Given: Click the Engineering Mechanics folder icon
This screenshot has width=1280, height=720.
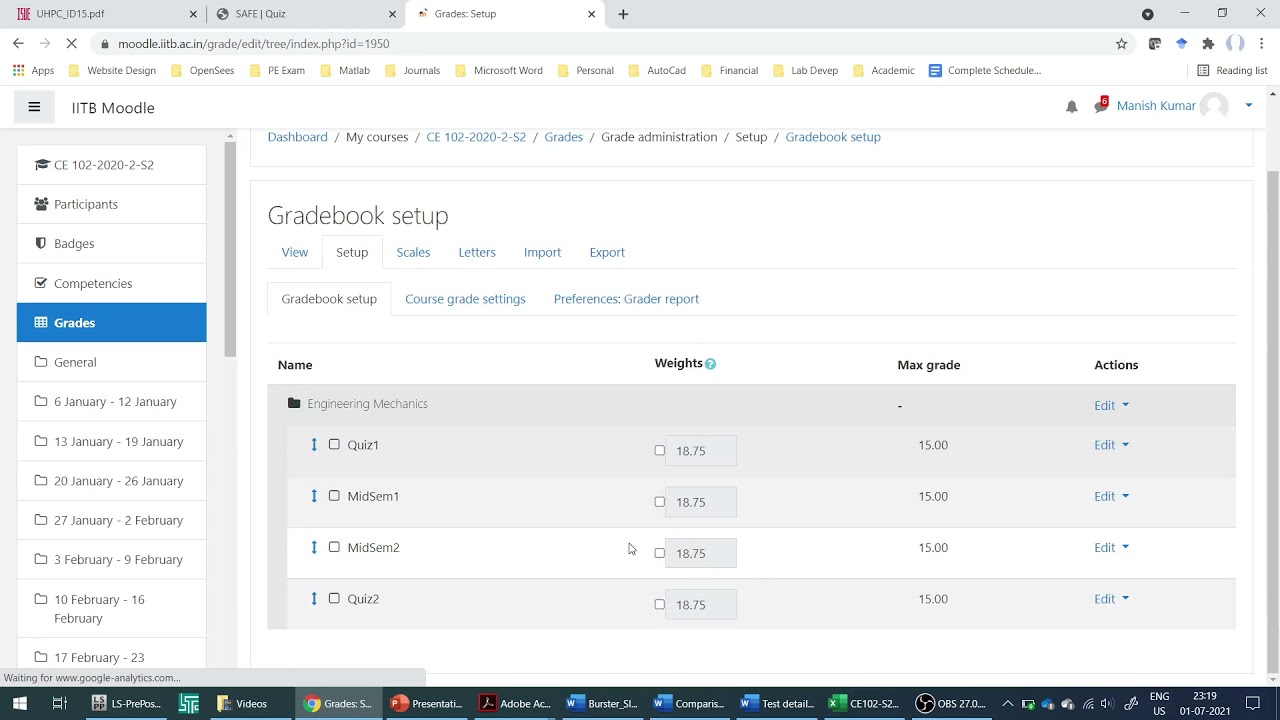Looking at the screenshot, I should click(294, 403).
